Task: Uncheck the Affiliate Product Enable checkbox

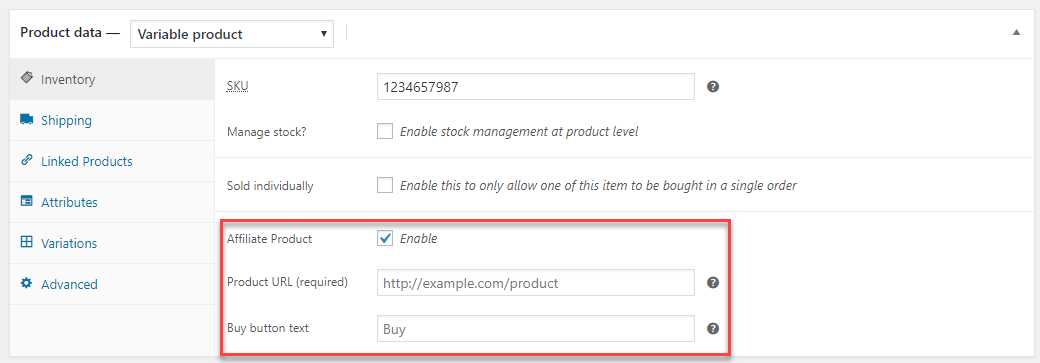Action: click(385, 239)
